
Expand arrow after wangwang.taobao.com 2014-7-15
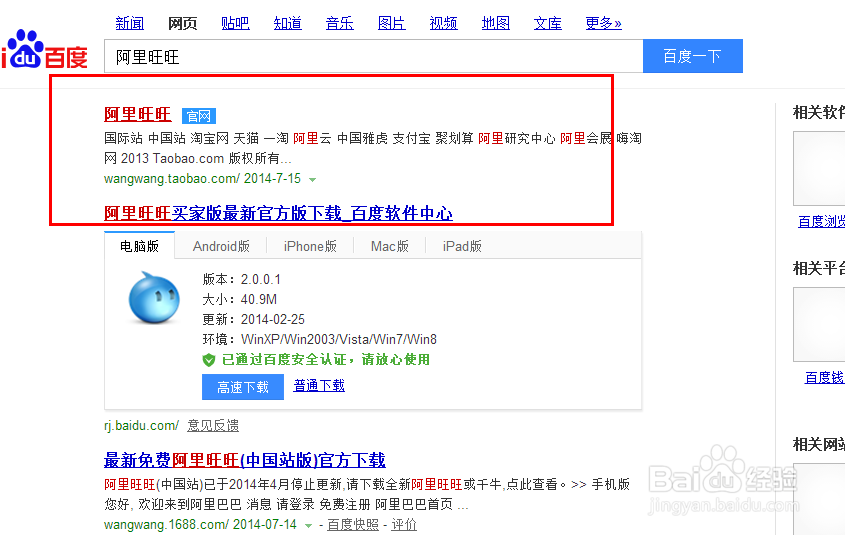point(313,179)
